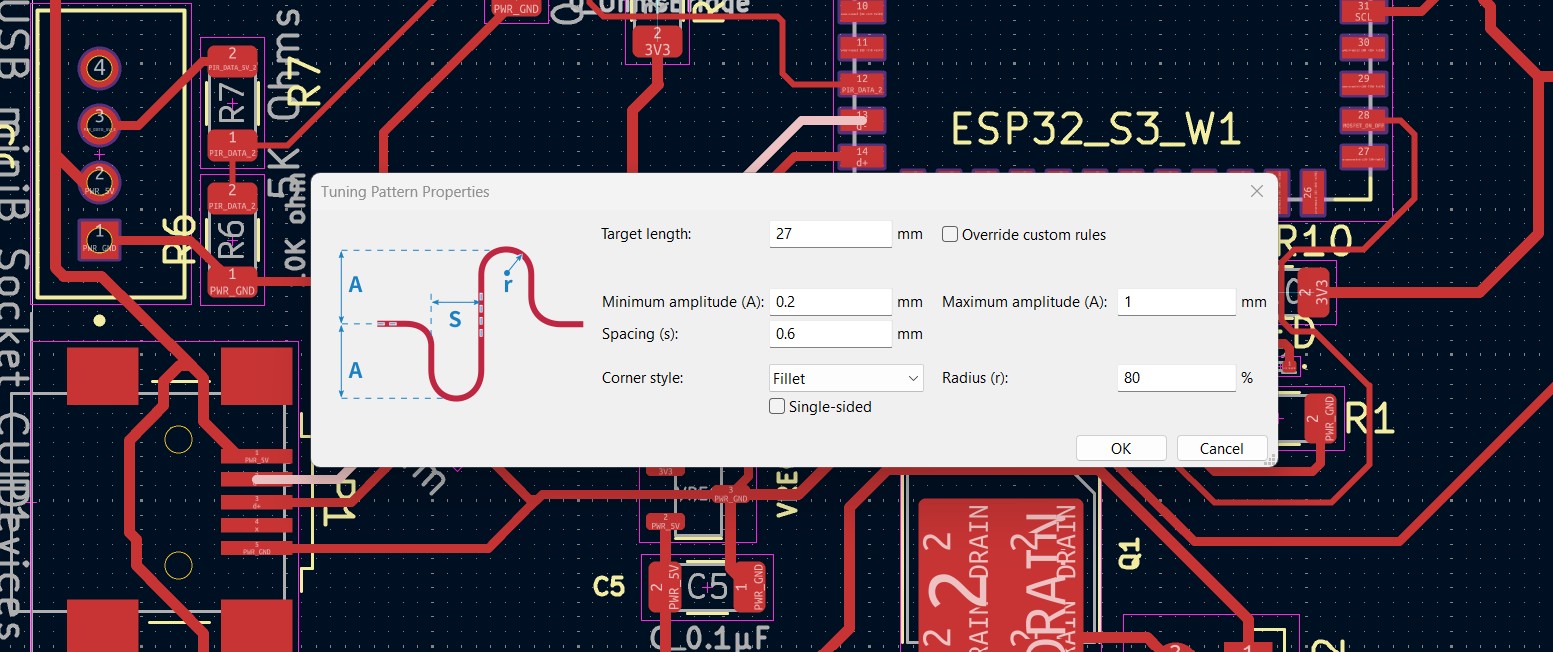Select resistor R7 footprint body
Viewport: 1553px width, 652px height.
[232, 103]
